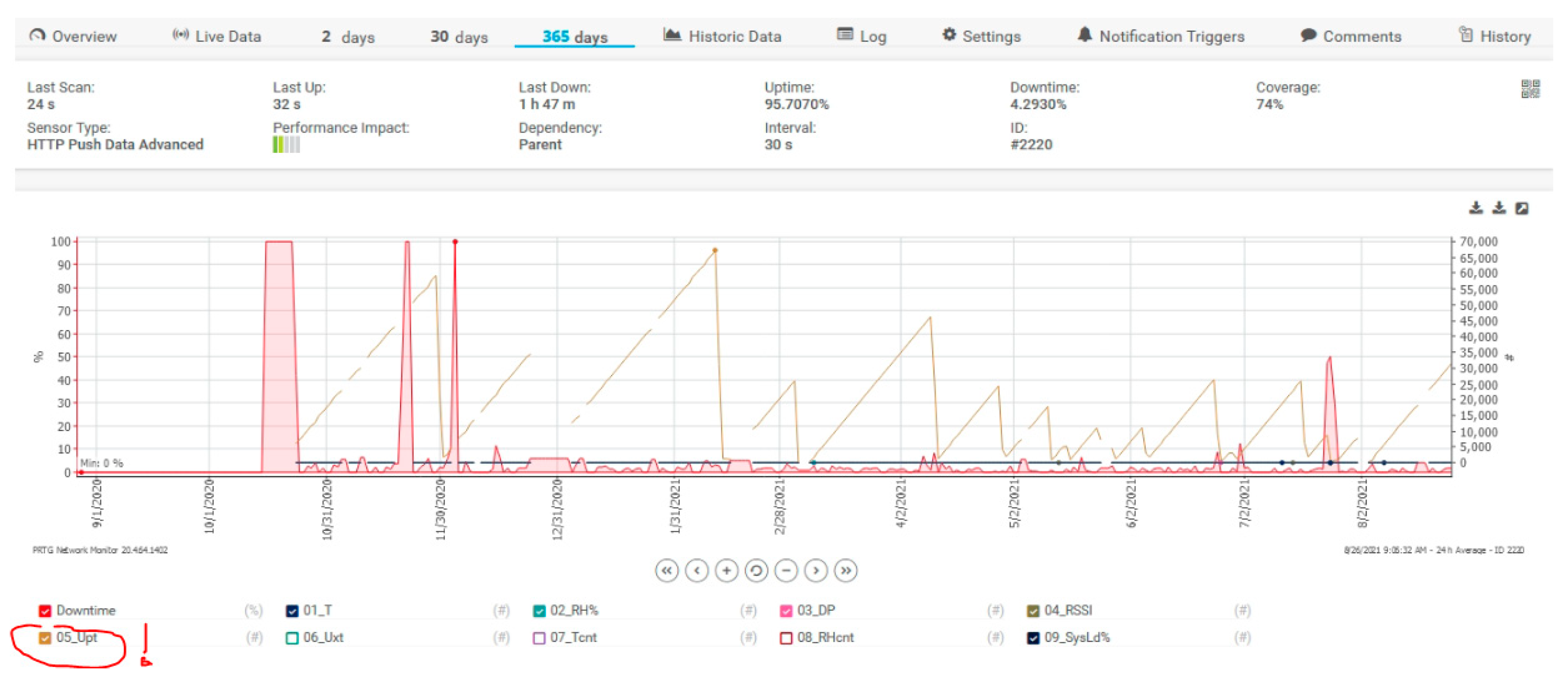Enable the 06_Uxt channel checkbox
Image resolution: width=1568 pixels, height=685 pixels.
(x=292, y=638)
